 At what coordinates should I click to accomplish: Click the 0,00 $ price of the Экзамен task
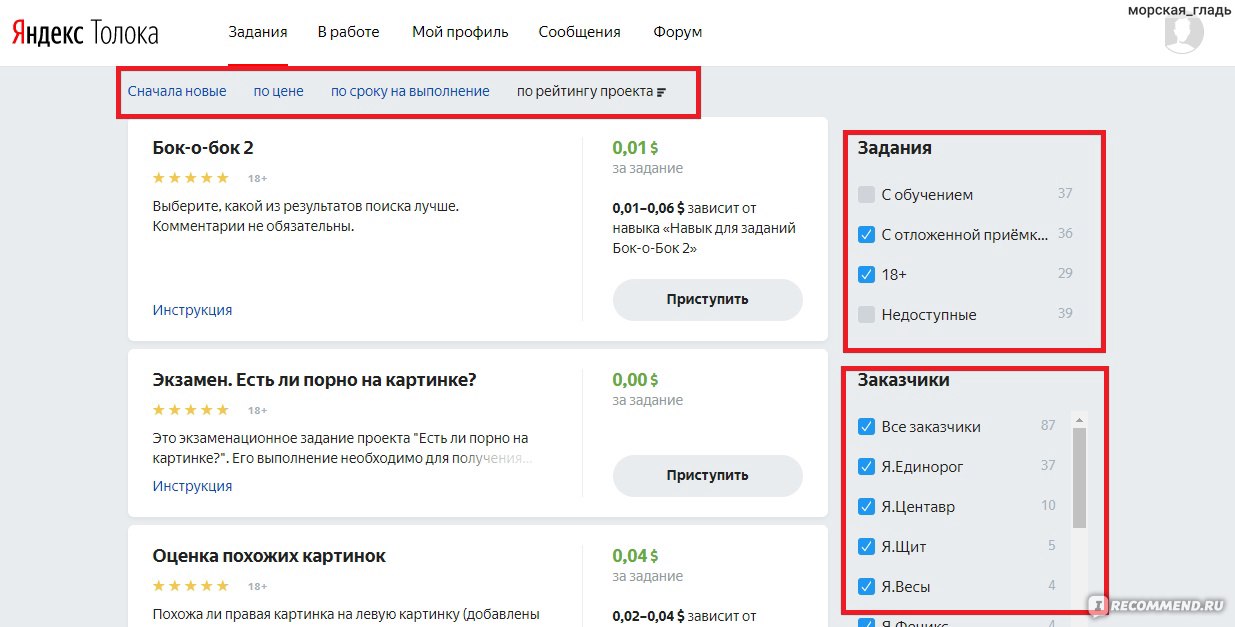[636, 380]
